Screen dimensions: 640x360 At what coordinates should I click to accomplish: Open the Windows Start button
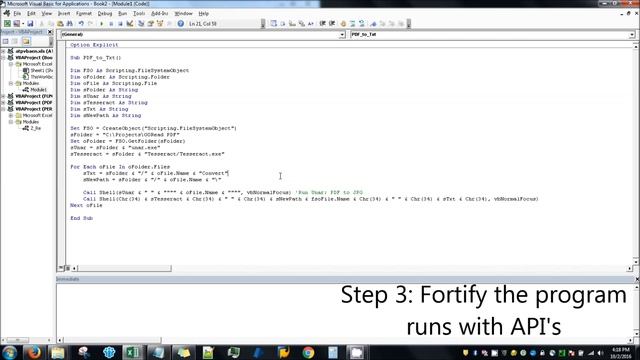click(9, 352)
